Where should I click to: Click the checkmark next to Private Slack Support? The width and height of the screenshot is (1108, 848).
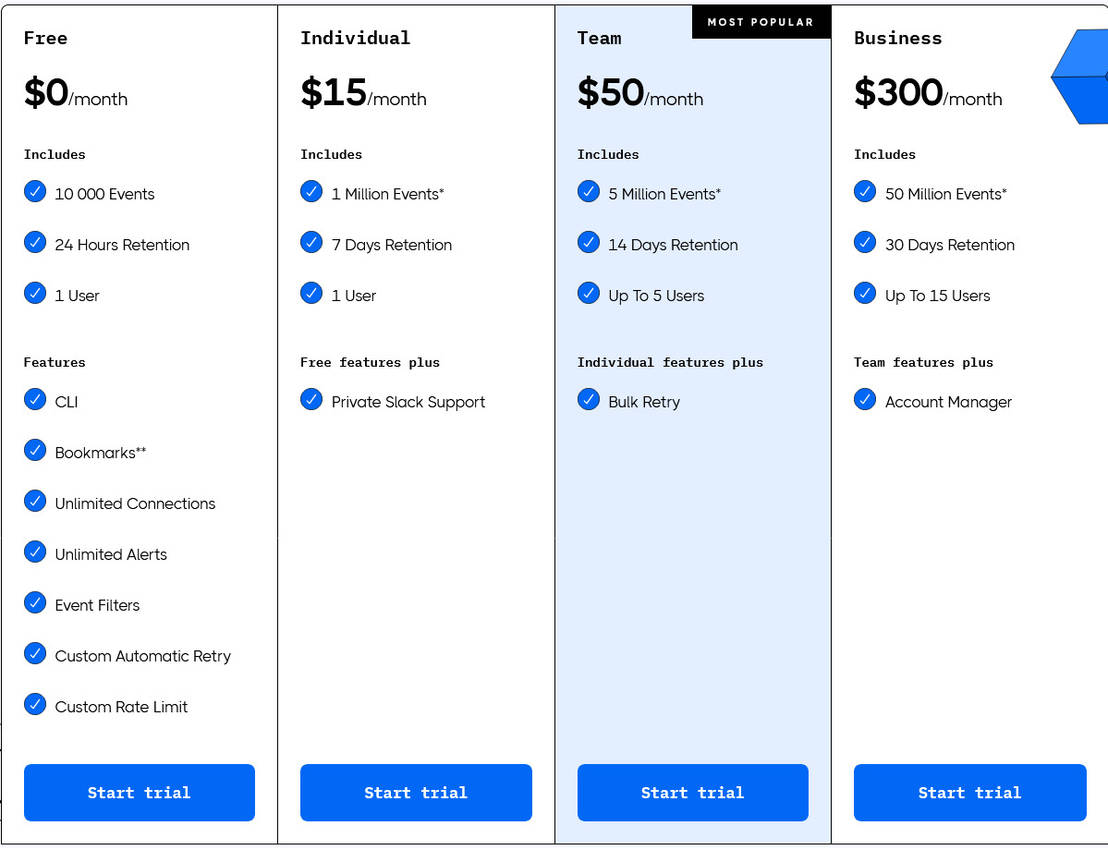coord(312,401)
